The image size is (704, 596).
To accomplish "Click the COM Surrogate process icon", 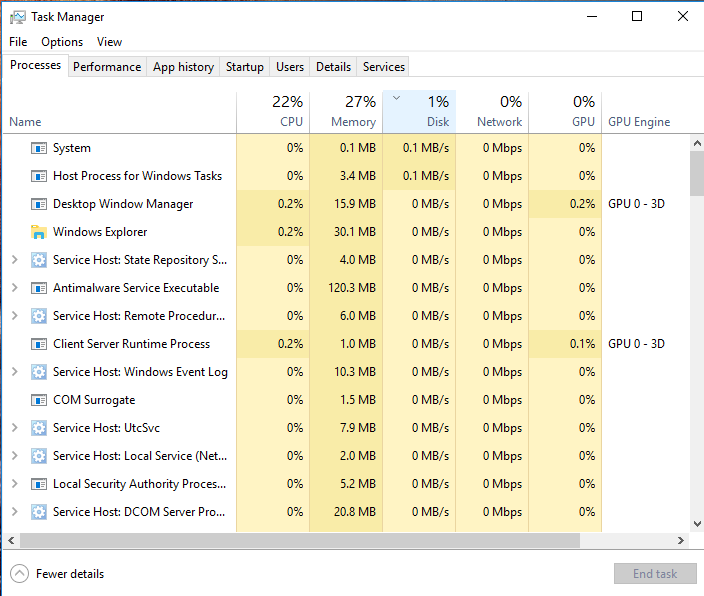I will 39,400.
